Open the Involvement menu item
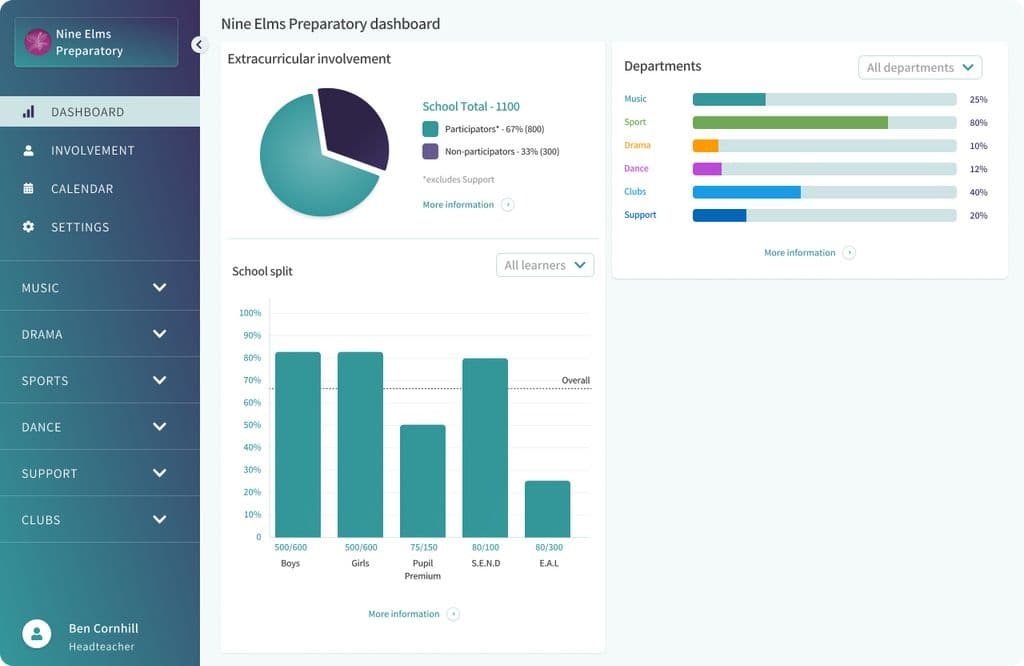 (x=92, y=150)
